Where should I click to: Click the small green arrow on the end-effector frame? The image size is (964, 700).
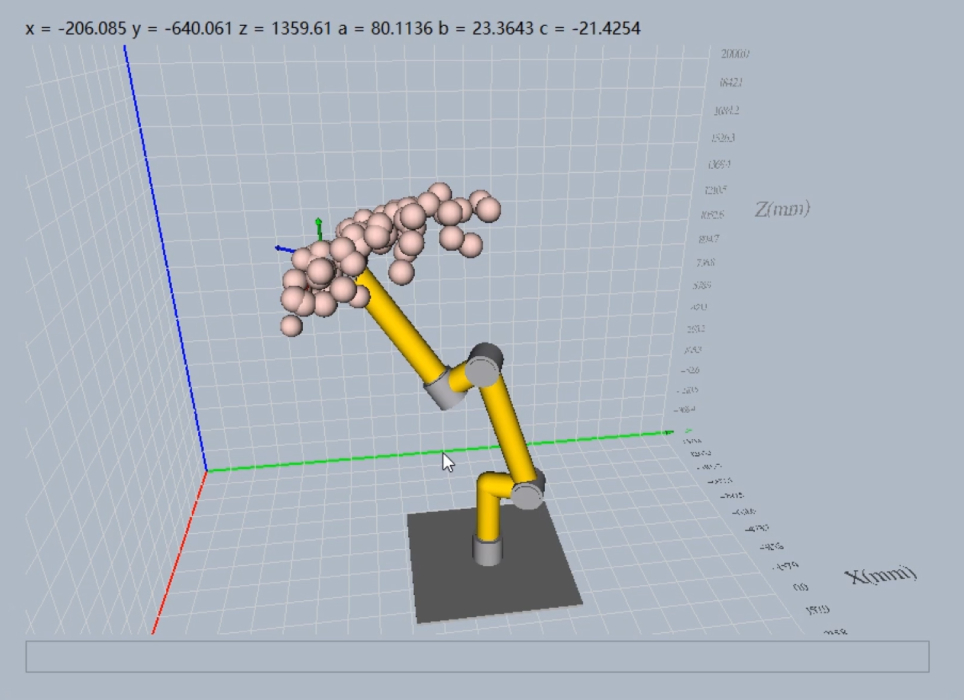(x=318, y=223)
